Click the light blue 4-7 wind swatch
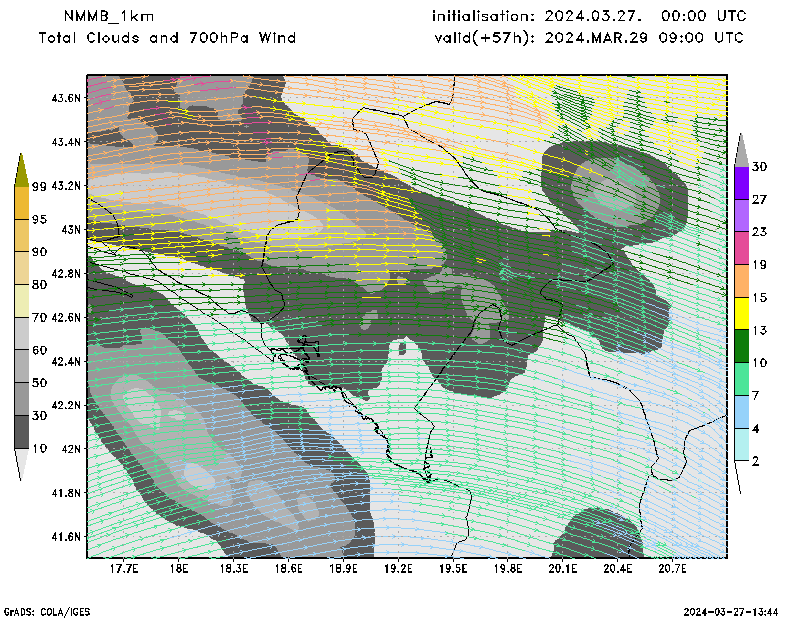Screen dimensions: 800x618 pyautogui.click(x=741, y=412)
